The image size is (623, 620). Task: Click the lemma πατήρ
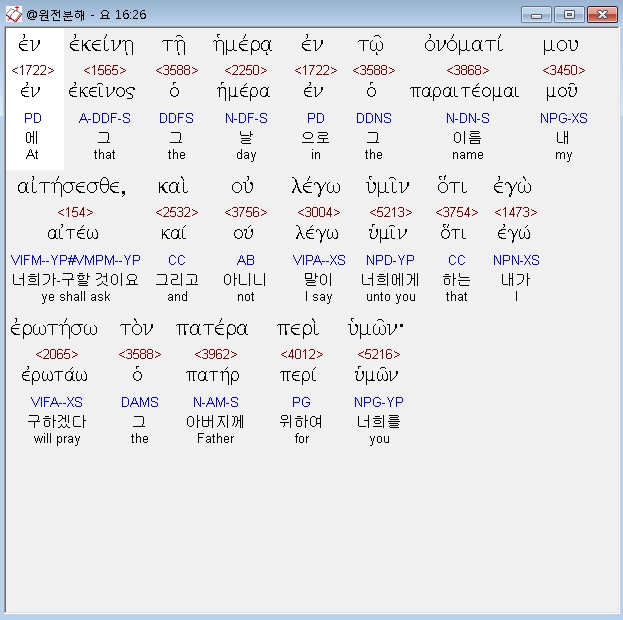point(213,376)
